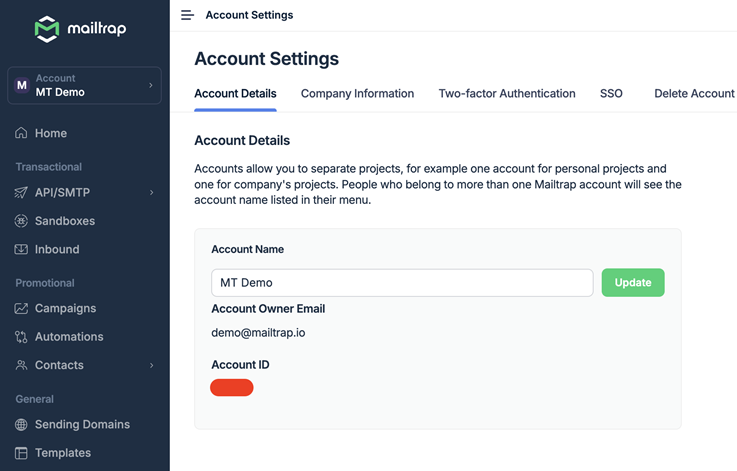Screen dimensions: 737x471
Task: Click the Automations icon in sidebar
Action: click(x=21, y=337)
